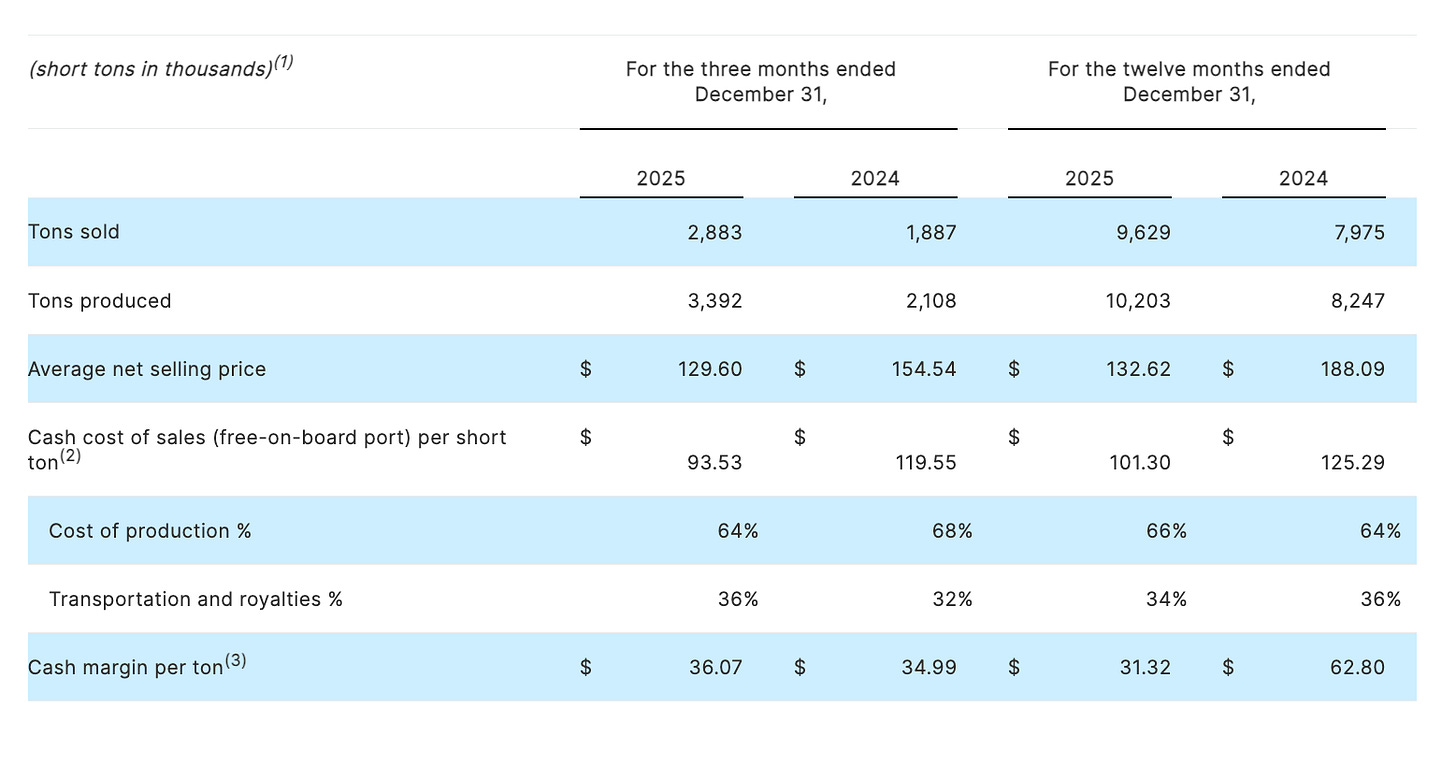Select the 32% transportation and royalties value

tap(952, 599)
